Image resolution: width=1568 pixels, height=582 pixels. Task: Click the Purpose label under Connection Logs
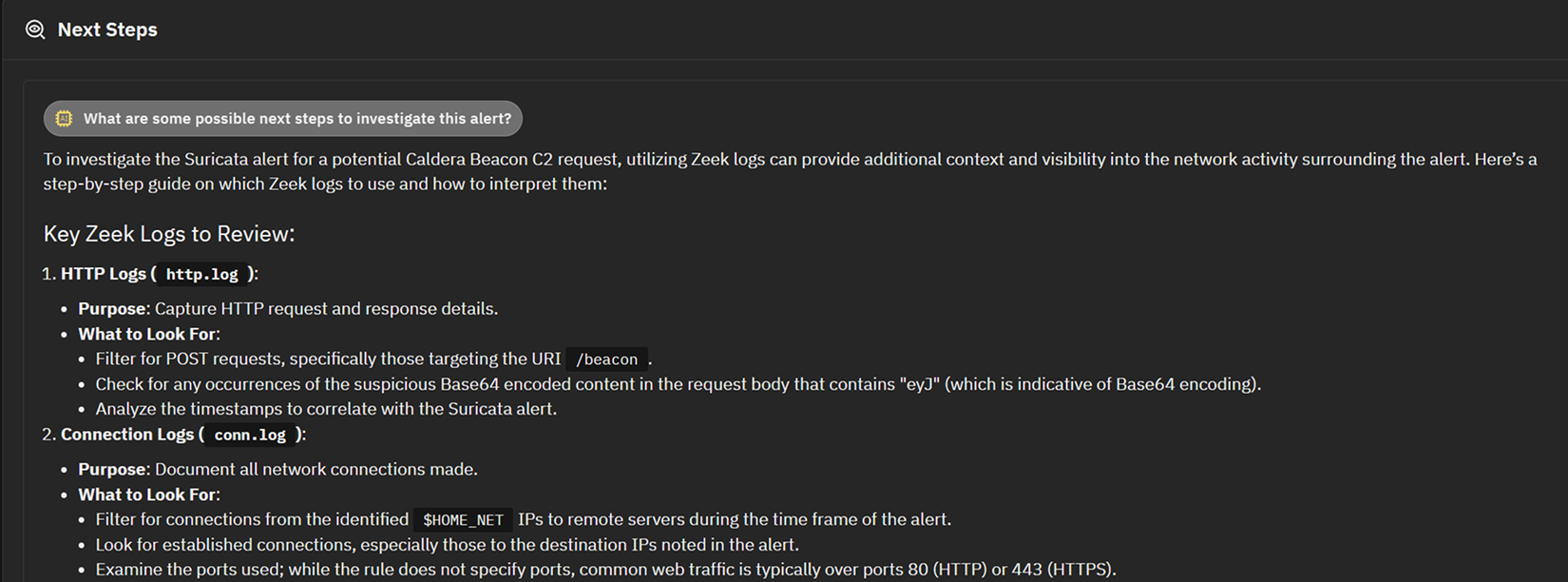click(113, 470)
